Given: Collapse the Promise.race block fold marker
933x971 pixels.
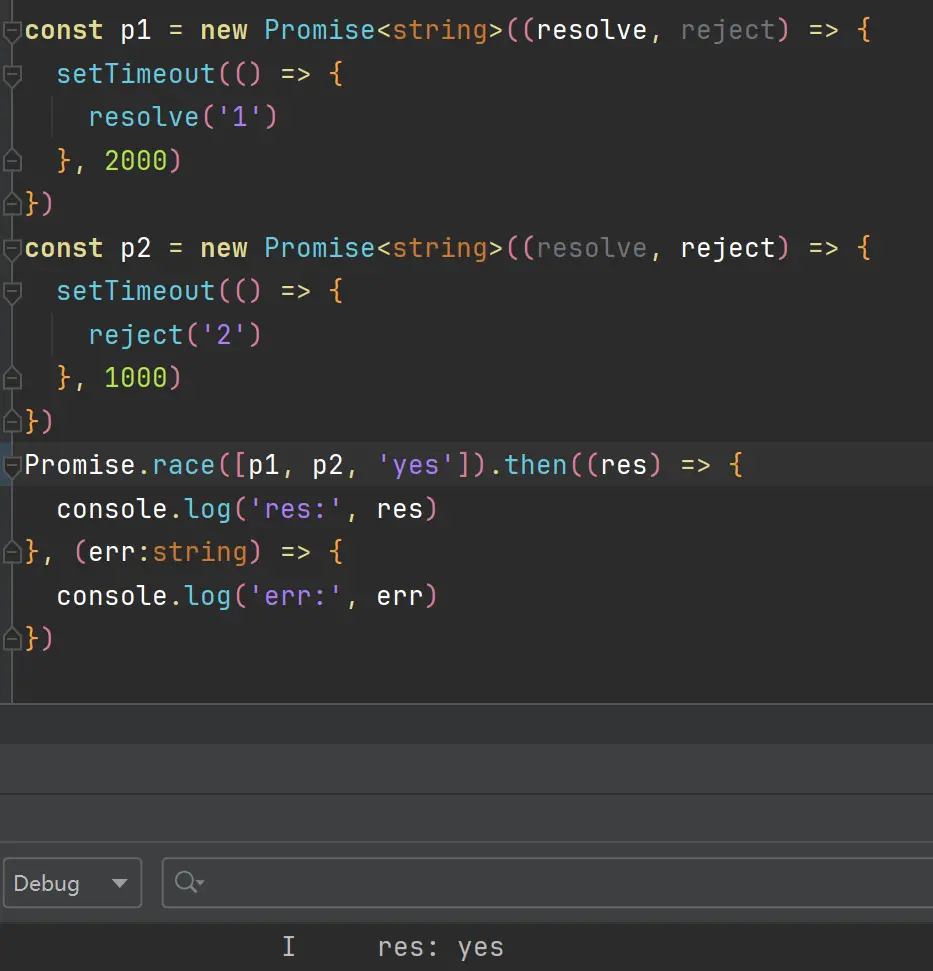Looking at the screenshot, I should [x=11, y=466].
